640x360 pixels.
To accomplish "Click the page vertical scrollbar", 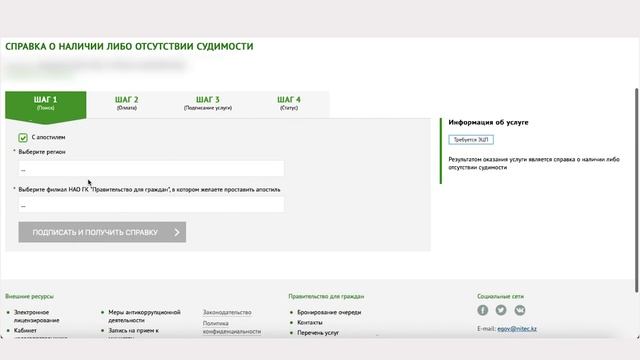I will [636, 190].
